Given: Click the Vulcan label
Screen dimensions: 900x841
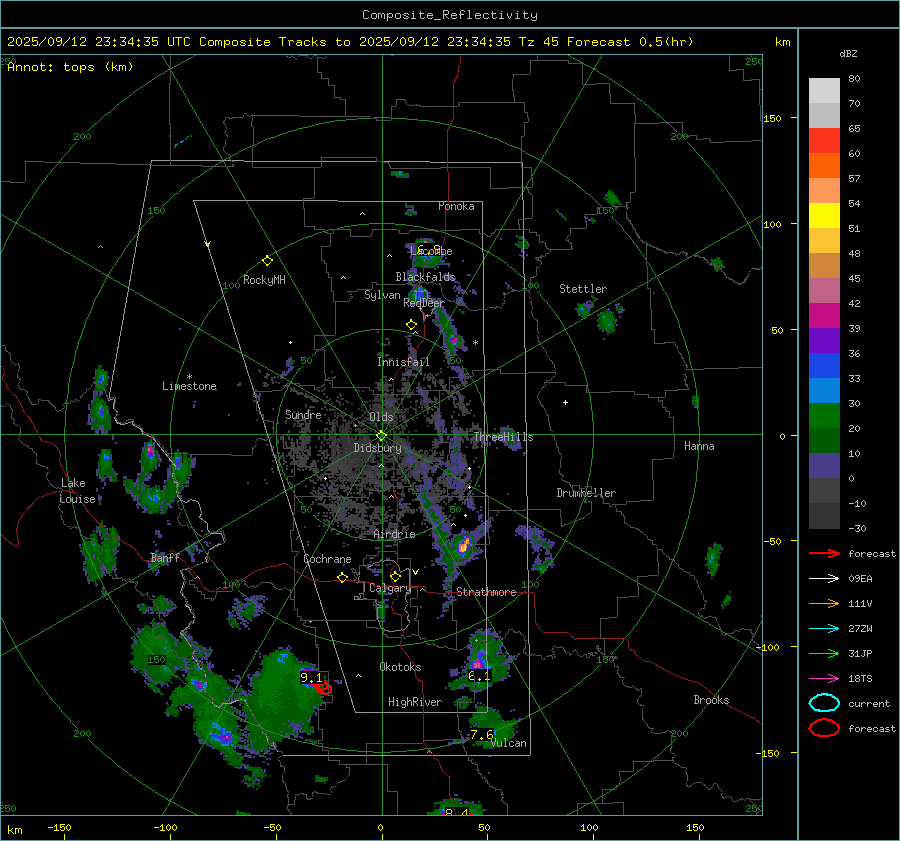Looking at the screenshot, I should [x=509, y=743].
